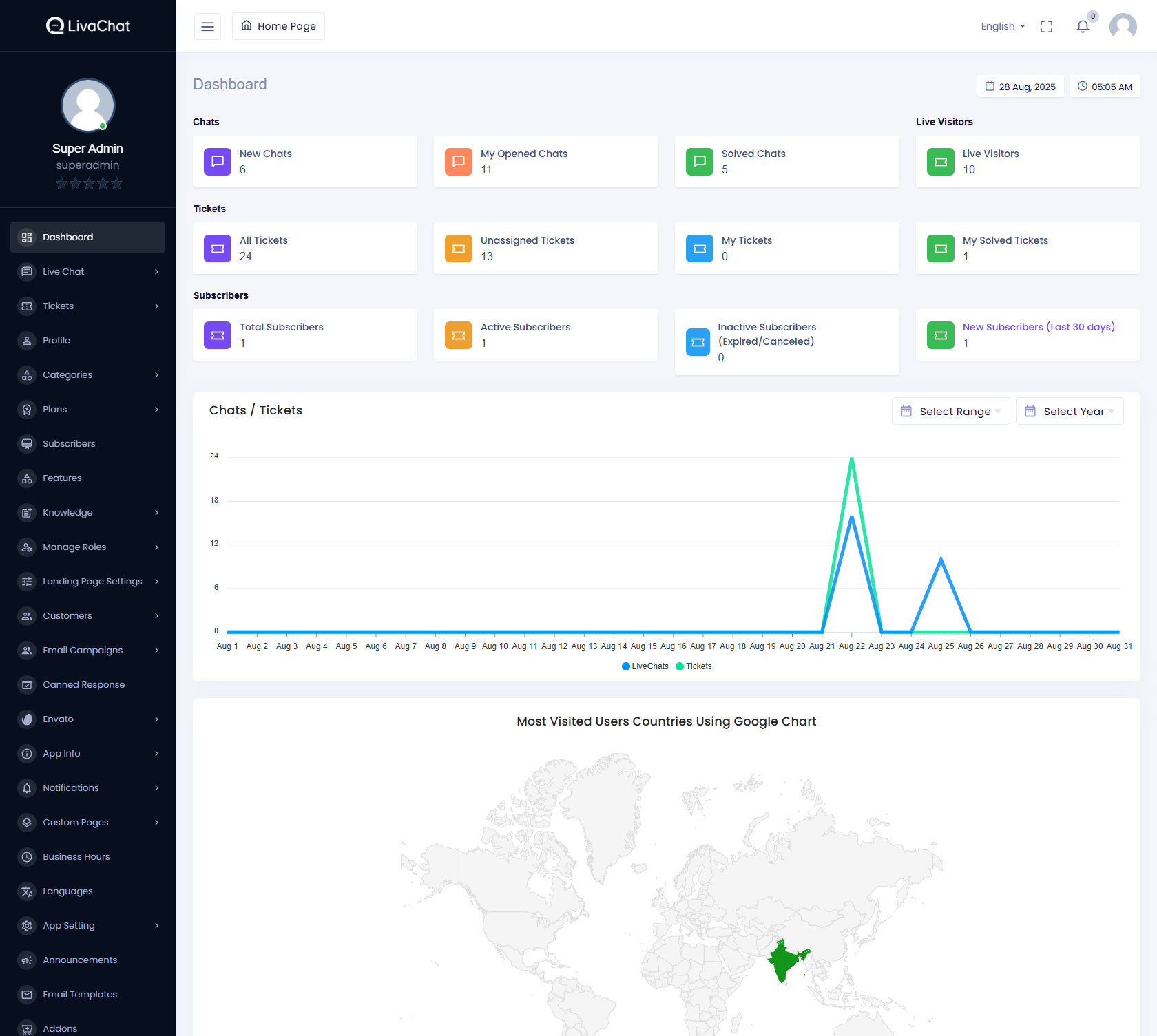Open the English language dropdown
The height and width of the screenshot is (1036, 1157).
1003,27
